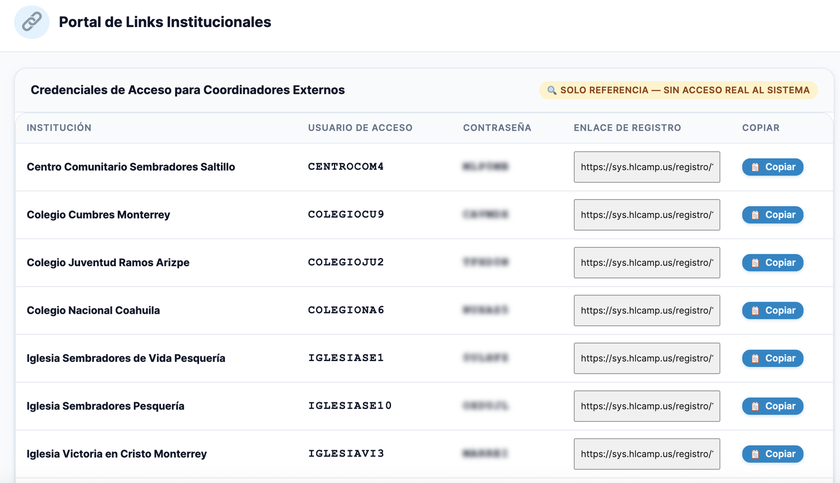
Task: Click username IGLESIASE10
Action: (x=350, y=405)
